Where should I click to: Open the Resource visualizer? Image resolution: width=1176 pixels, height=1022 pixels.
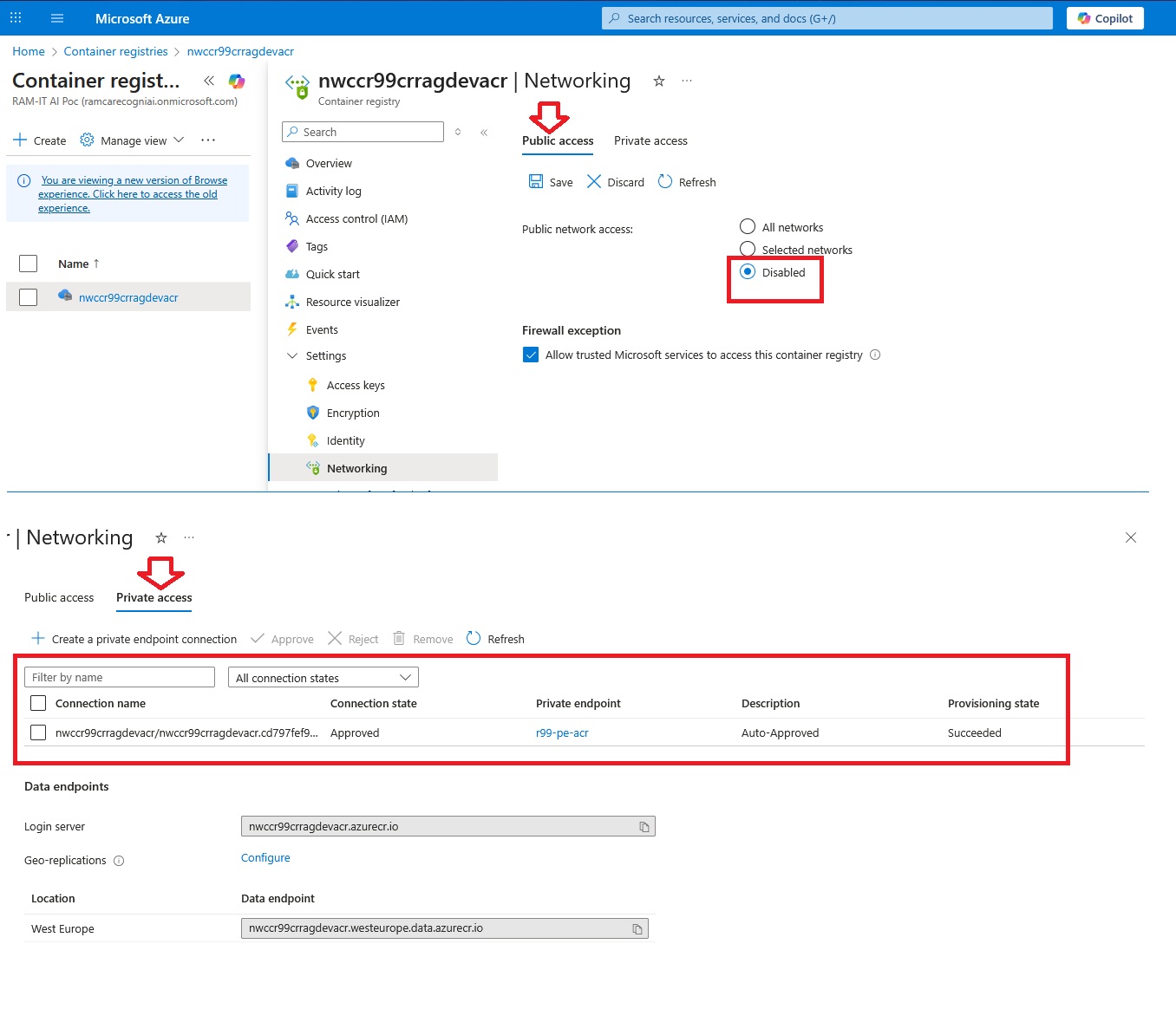pyautogui.click(x=352, y=302)
